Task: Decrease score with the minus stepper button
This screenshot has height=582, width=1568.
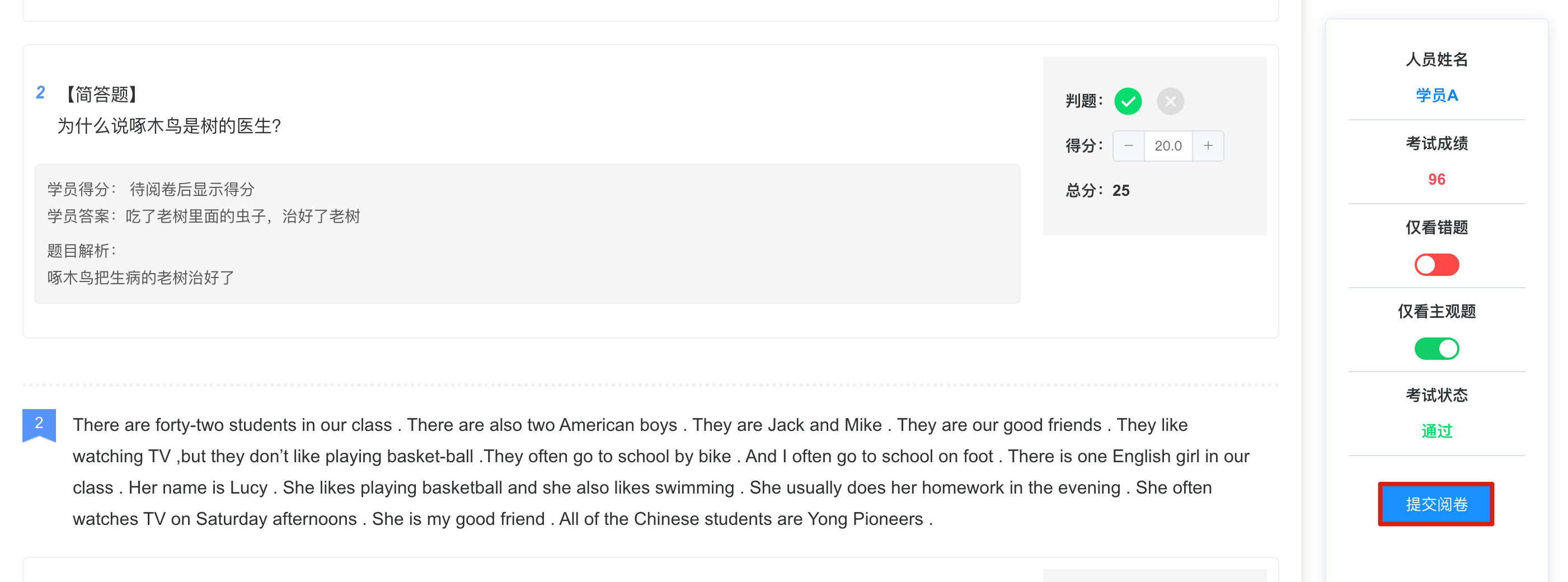Action: tap(1129, 146)
